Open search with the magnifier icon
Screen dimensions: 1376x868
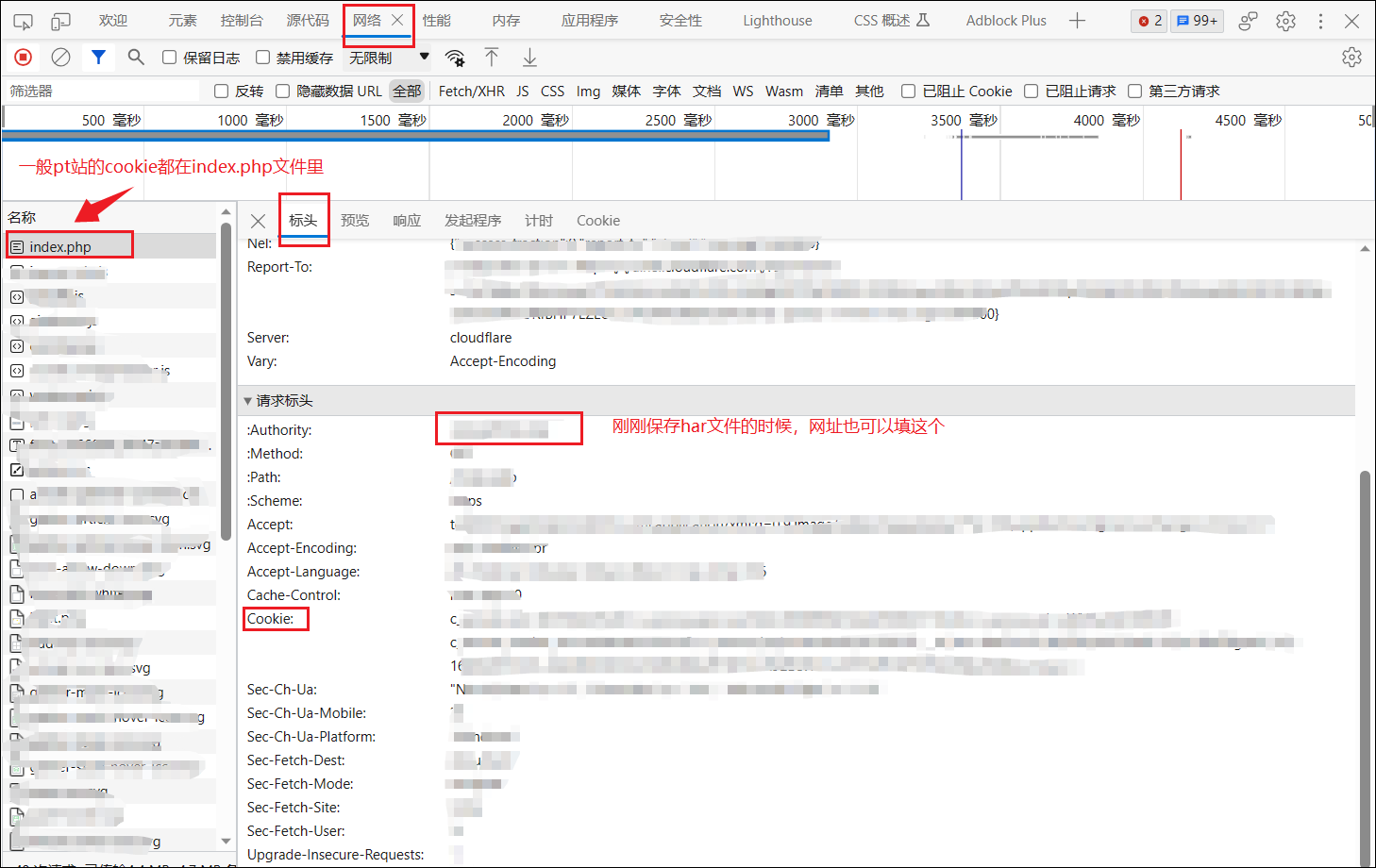click(x=136, y=58)
